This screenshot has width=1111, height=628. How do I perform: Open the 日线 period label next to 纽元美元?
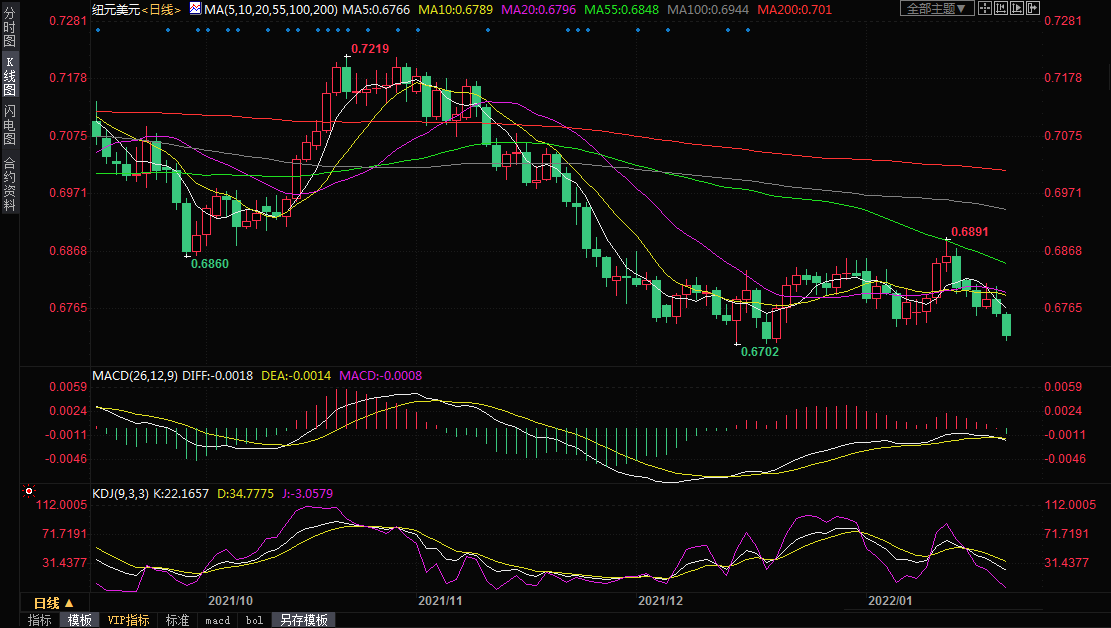160,9
